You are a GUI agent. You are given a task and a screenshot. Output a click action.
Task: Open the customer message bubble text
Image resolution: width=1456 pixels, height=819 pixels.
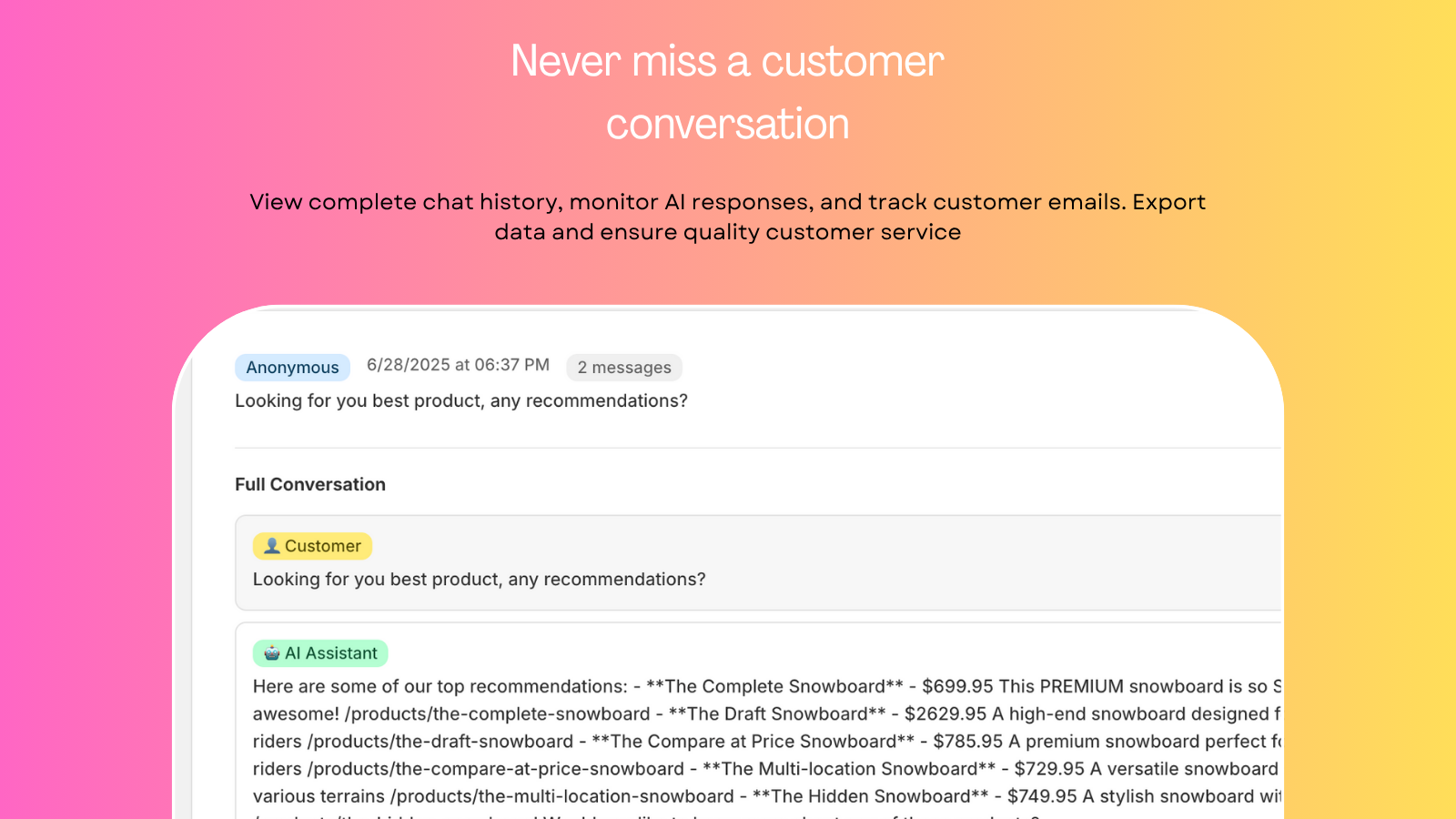coord(480,580)
